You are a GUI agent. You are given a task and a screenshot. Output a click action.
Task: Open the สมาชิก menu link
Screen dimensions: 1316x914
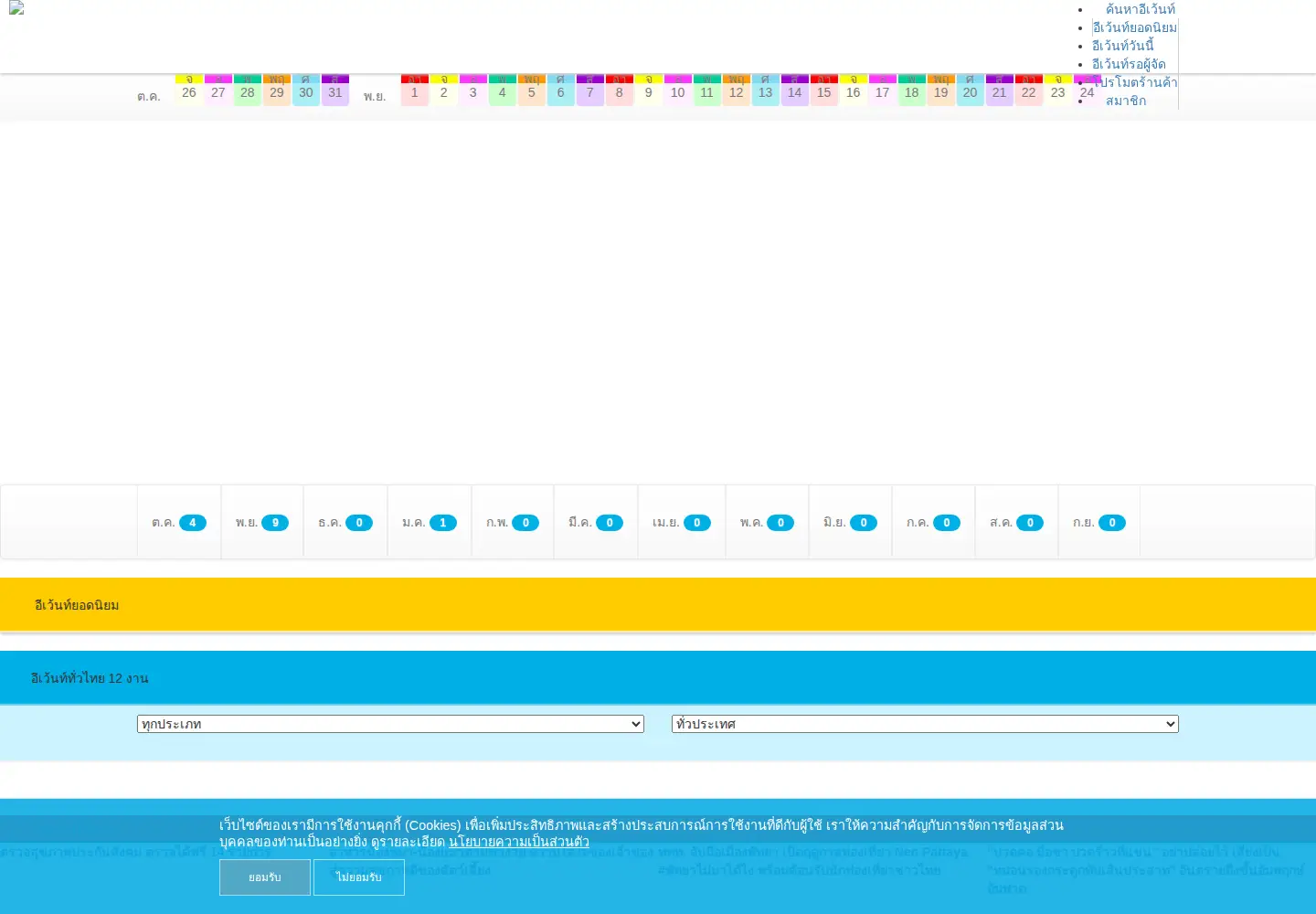click(1126, 101)
